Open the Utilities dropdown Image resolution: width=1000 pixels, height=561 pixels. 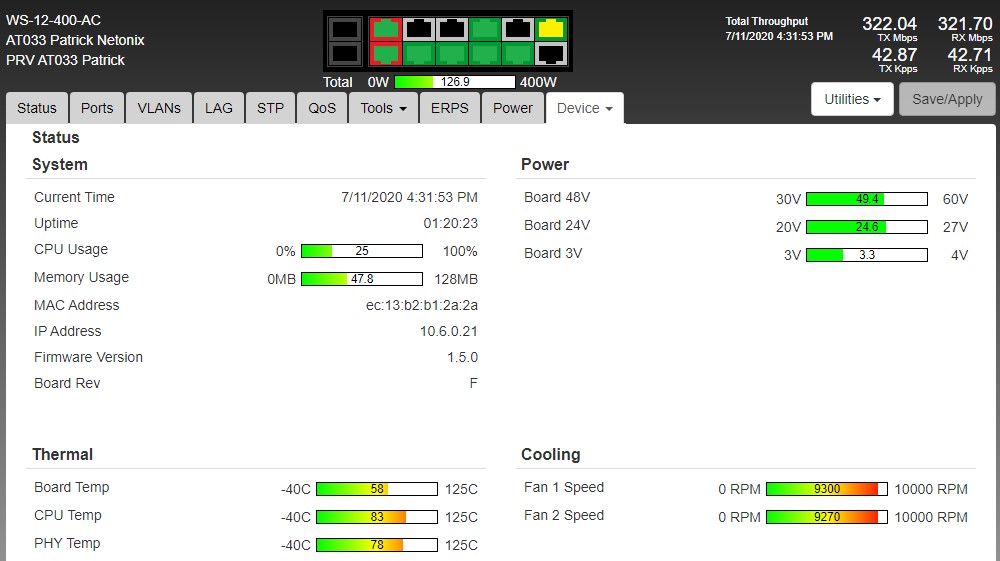(852, 99)
